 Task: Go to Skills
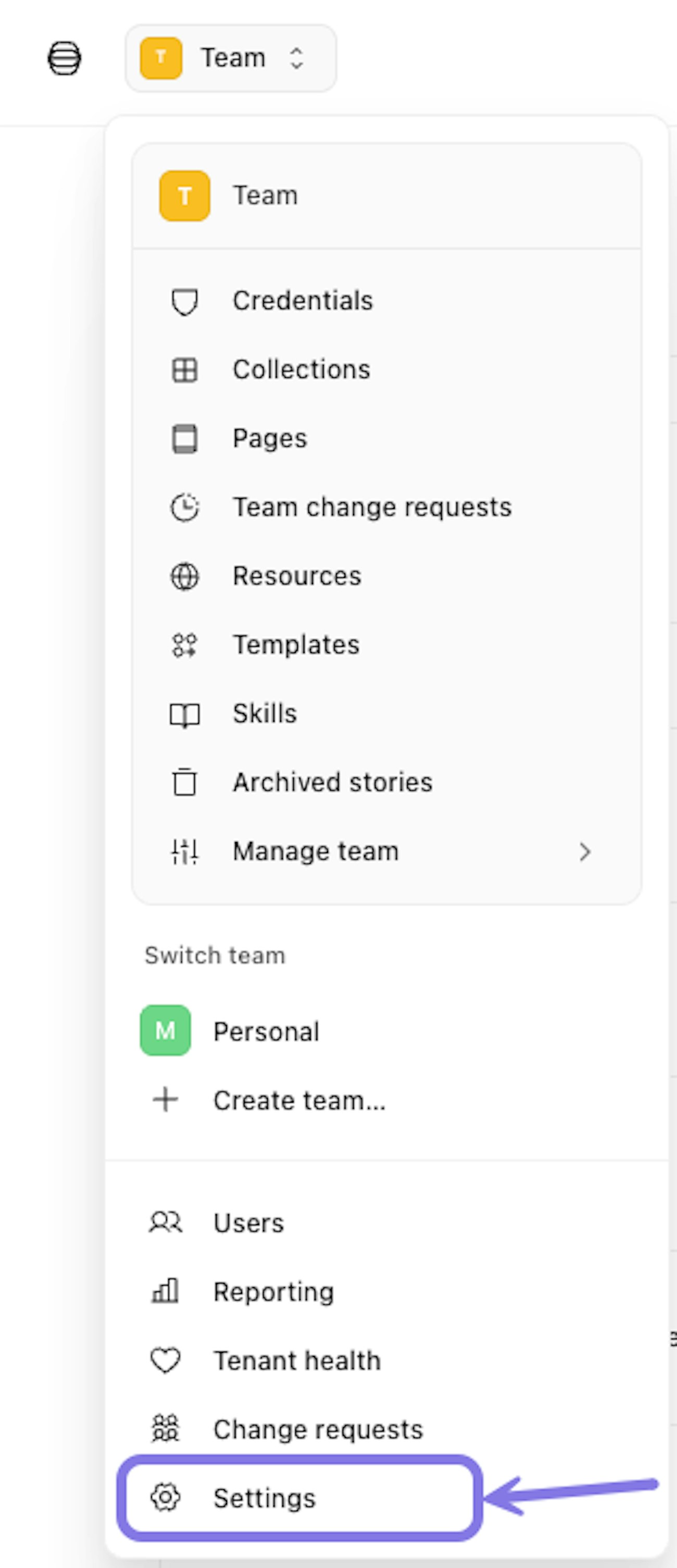click(x=387, y=714)
